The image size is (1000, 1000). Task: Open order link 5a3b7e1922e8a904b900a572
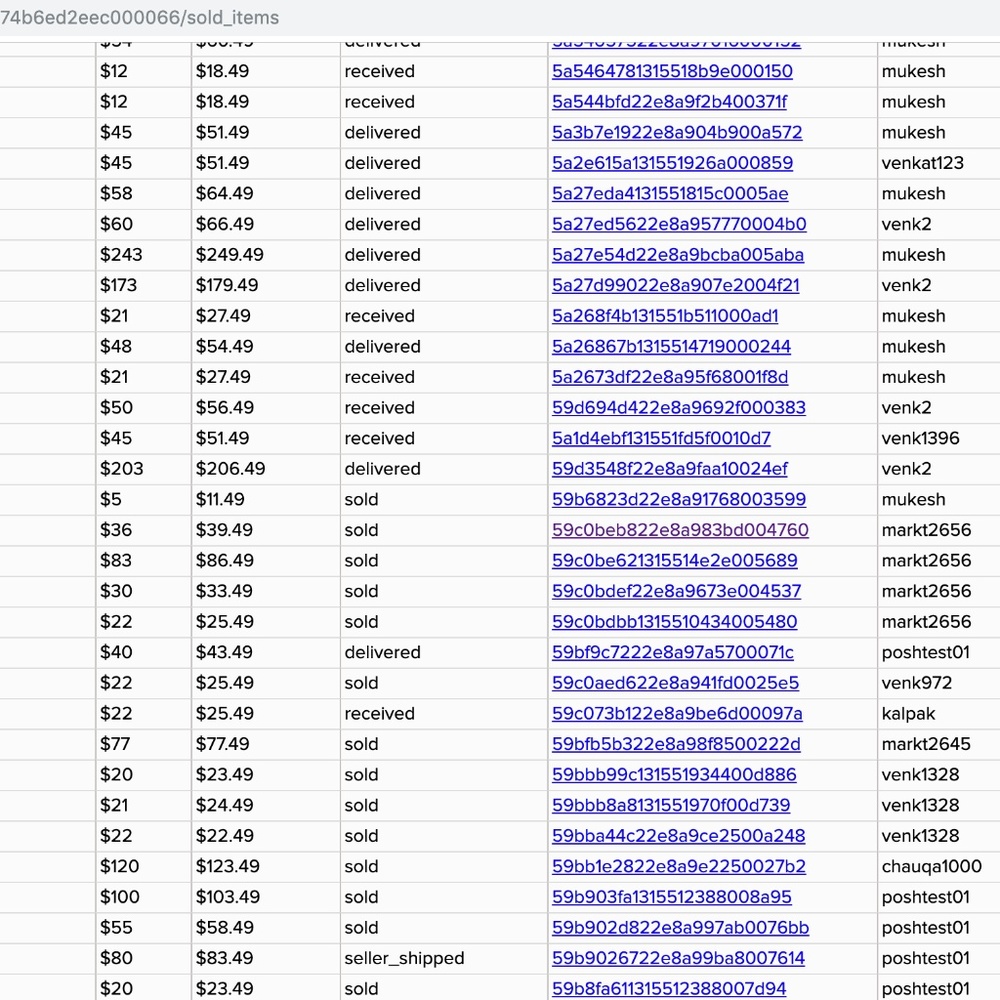point(677,133)
